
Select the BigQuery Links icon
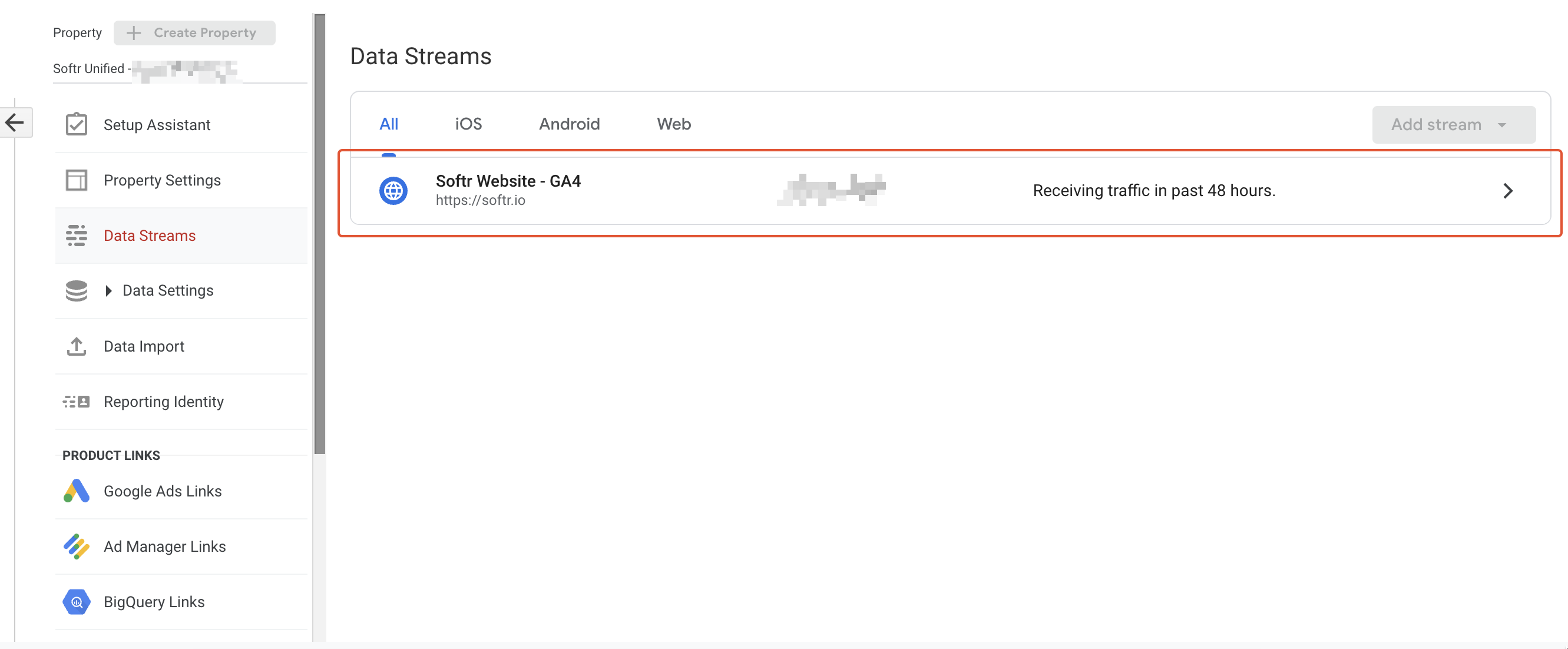[x=75, y=601]
